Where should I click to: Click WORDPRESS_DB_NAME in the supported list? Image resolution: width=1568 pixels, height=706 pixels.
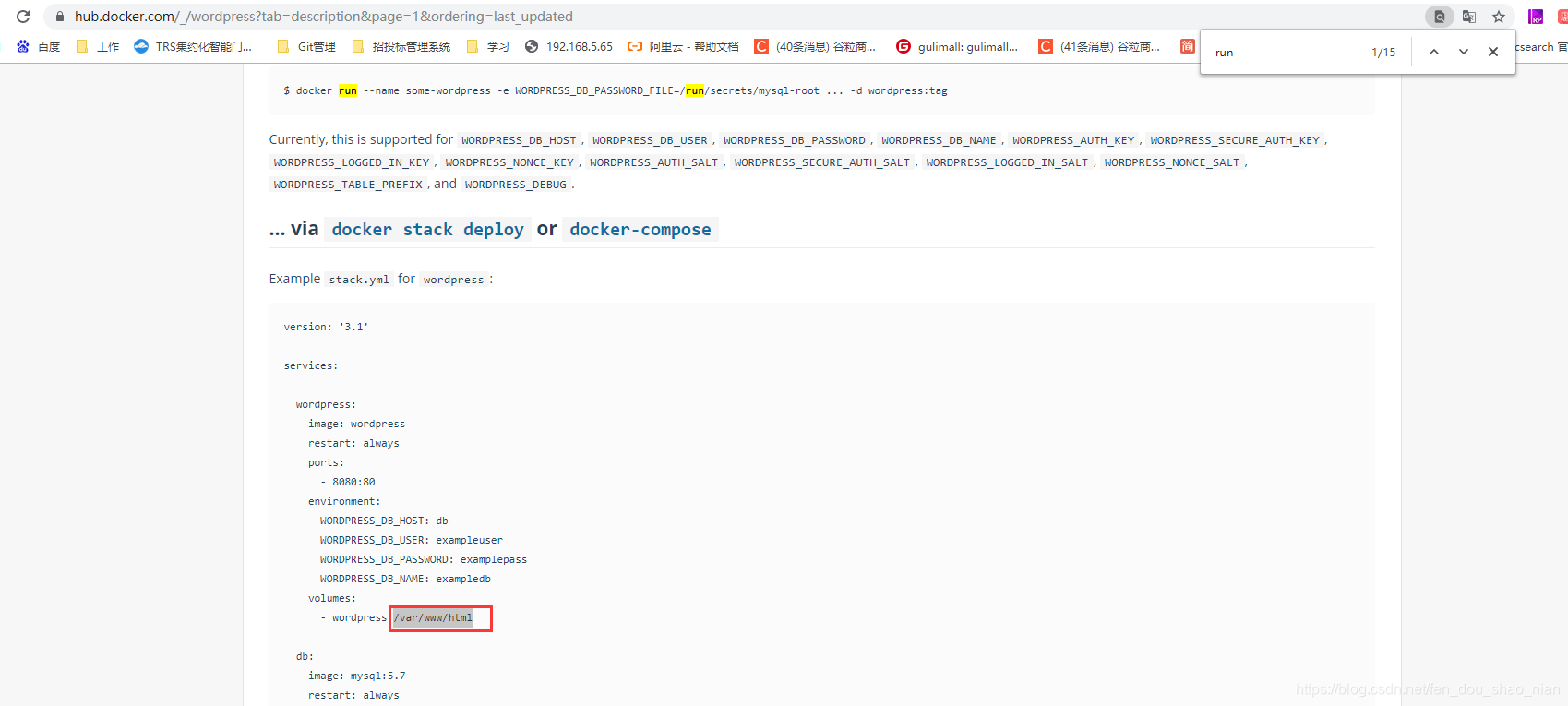pos(939,140)
